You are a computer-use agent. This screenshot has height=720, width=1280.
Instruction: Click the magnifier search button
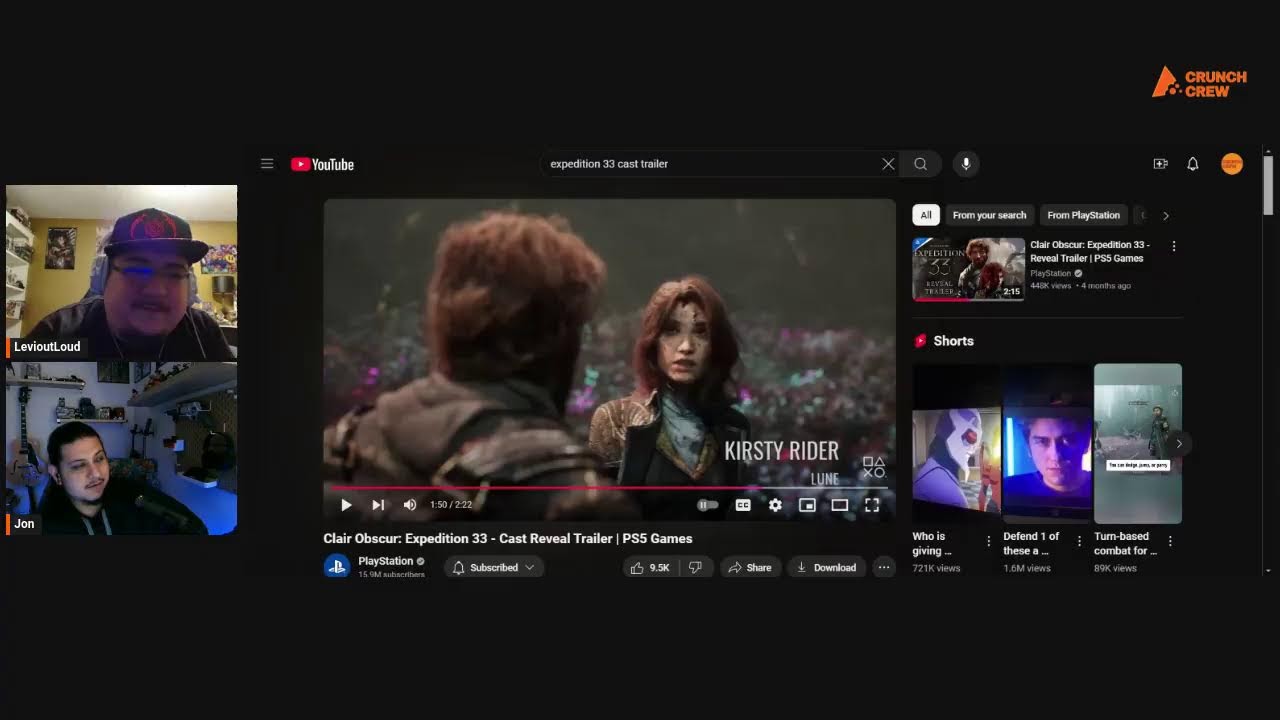(x=920, y=164)
